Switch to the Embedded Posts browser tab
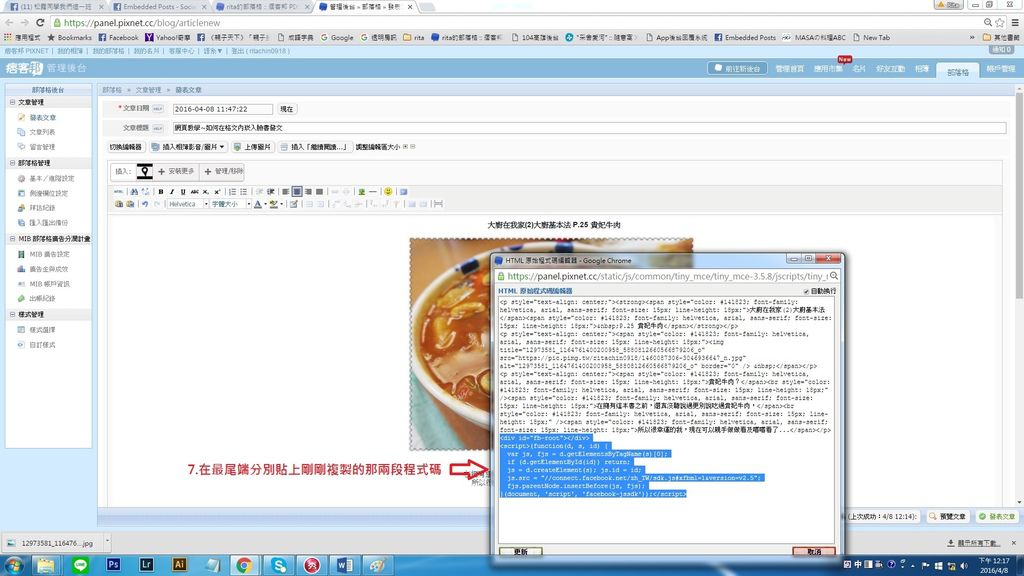Viewport: 1024px width, 576px height. point(159,7)
